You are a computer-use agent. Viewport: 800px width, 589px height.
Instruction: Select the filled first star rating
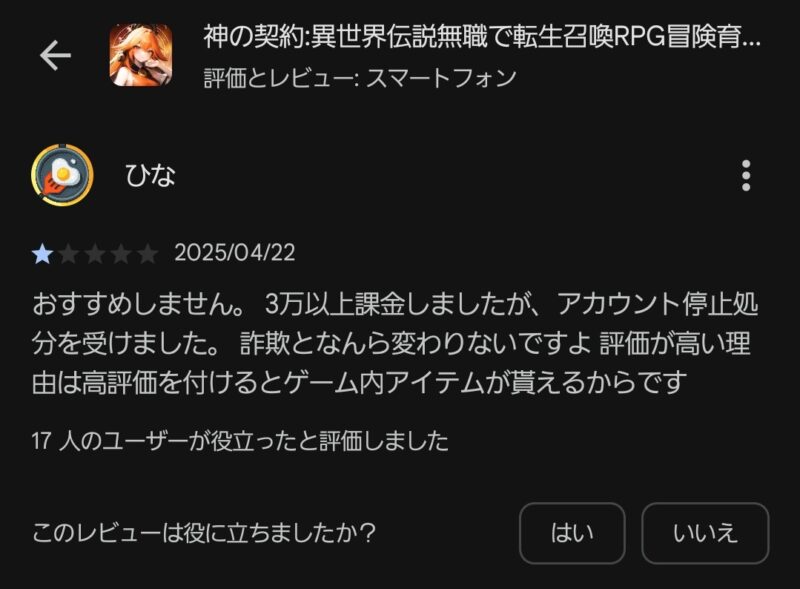coord(42,254)
